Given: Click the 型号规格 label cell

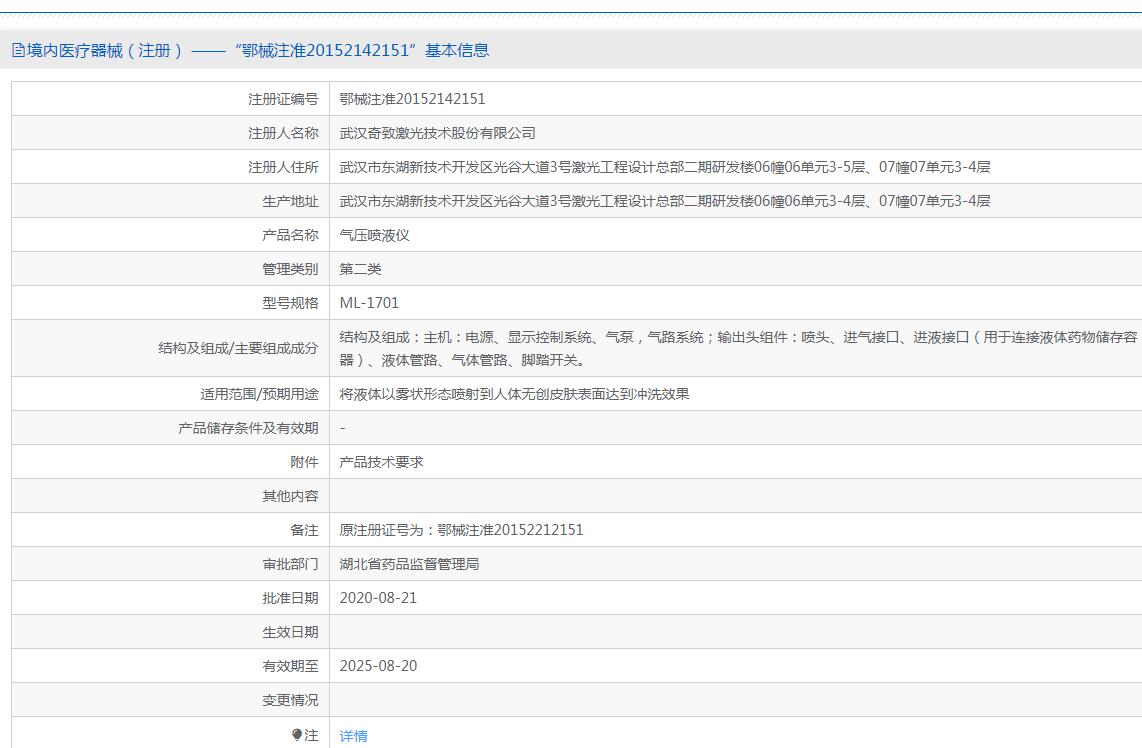Looking at the screenshot, I should coord(170,303).
